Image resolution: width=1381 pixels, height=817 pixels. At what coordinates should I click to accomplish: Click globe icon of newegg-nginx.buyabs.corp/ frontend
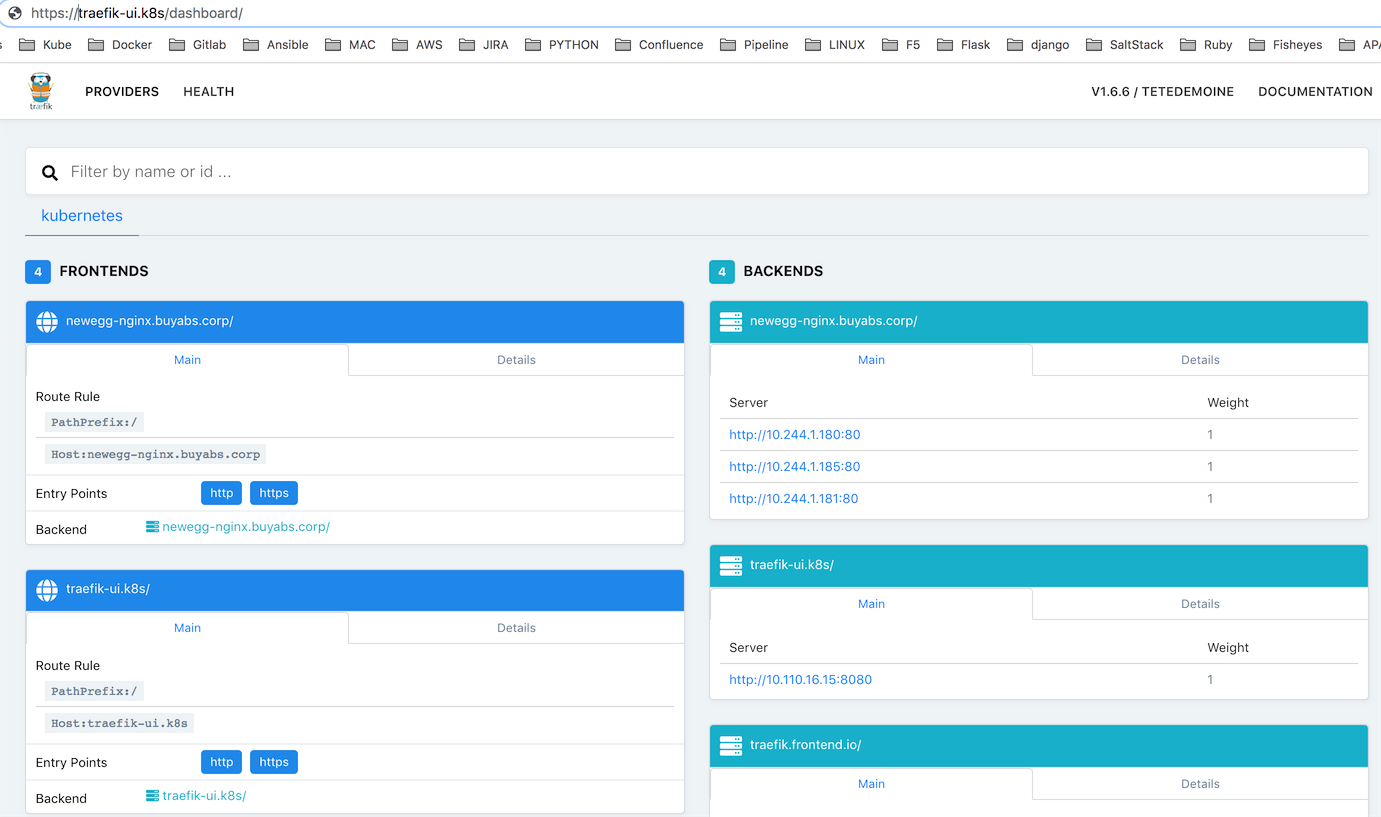(x=47, y=322)
